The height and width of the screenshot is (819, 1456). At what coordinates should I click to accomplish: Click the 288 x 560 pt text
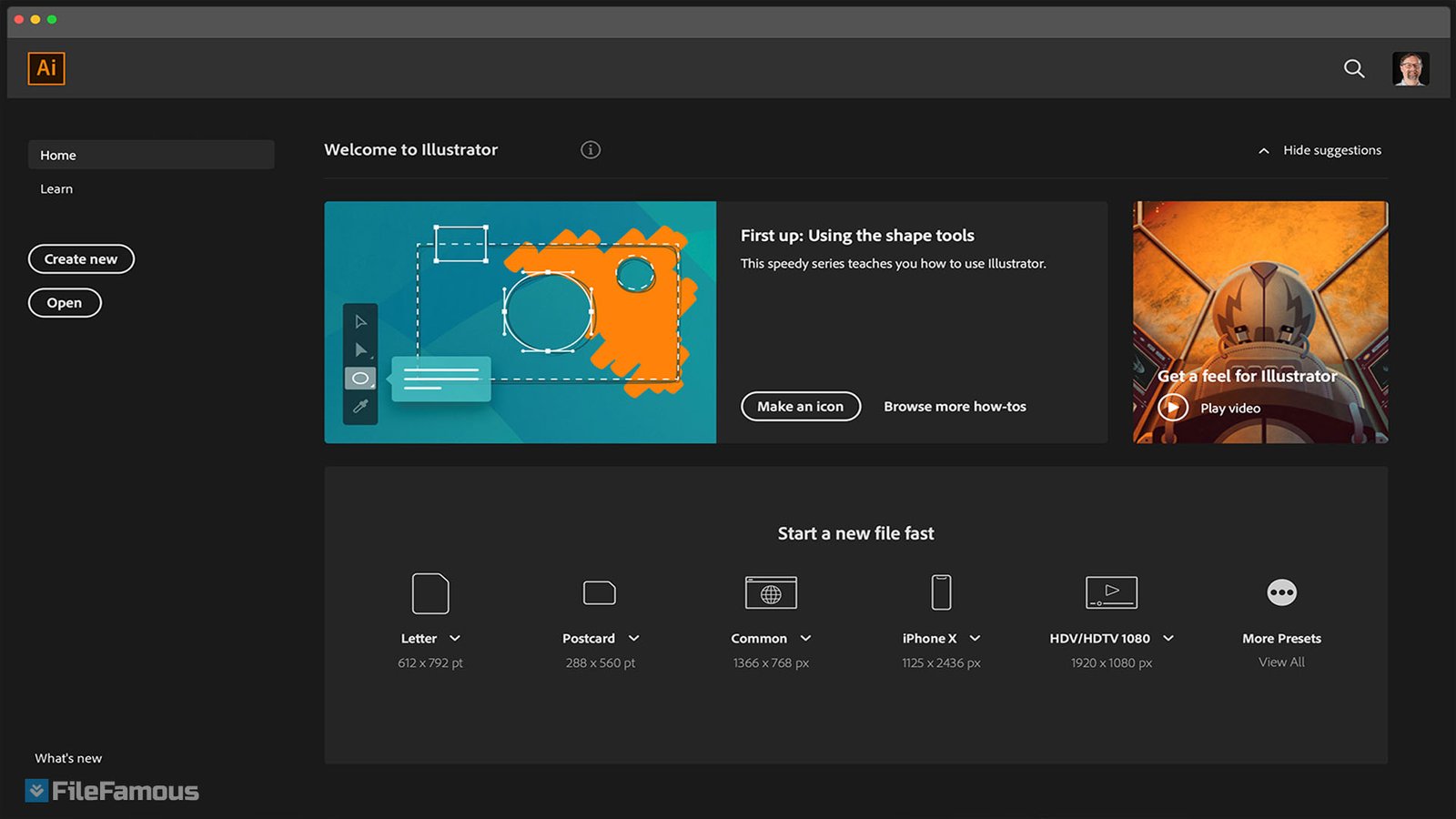601,662
